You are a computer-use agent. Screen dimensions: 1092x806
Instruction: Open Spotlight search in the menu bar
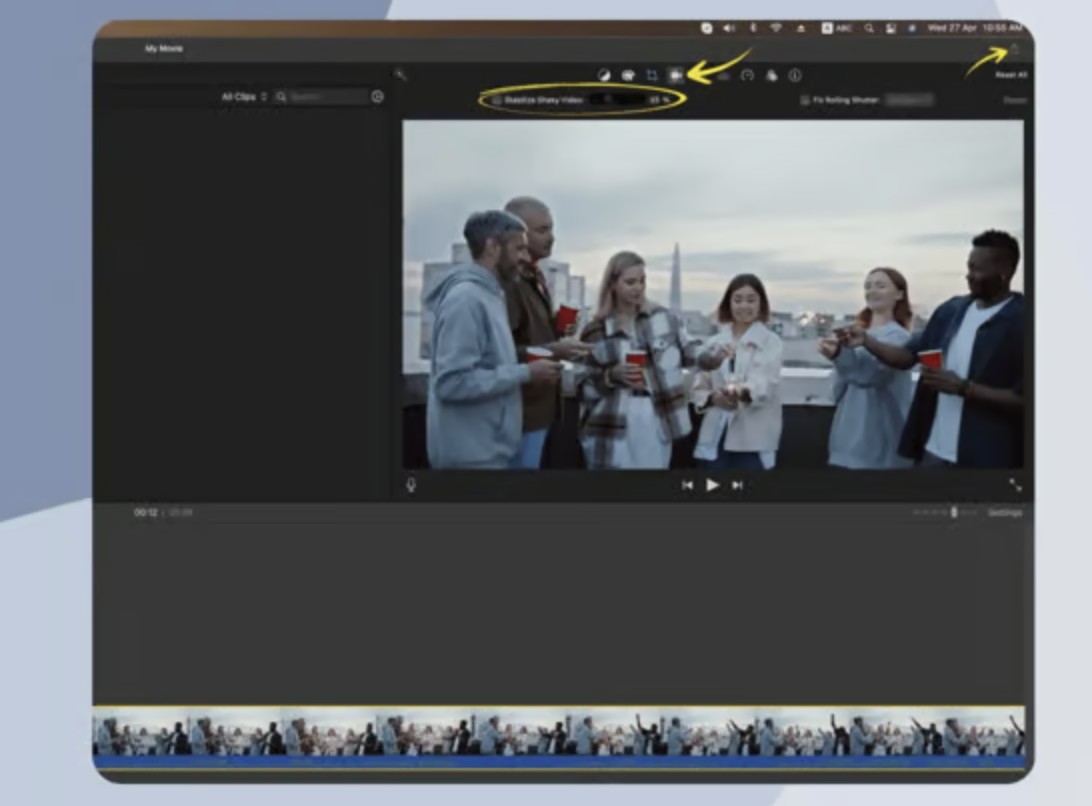point(868,28)
